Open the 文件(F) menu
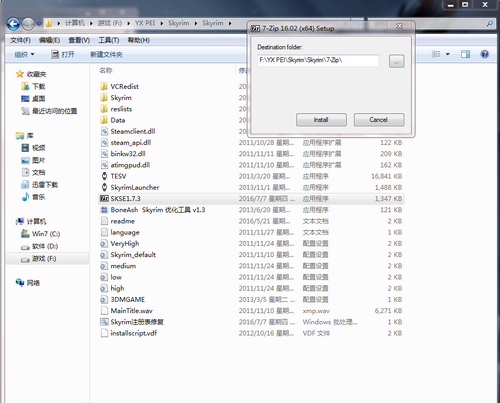The height and width of the screenshot is (403, 500). click(20, 40)
